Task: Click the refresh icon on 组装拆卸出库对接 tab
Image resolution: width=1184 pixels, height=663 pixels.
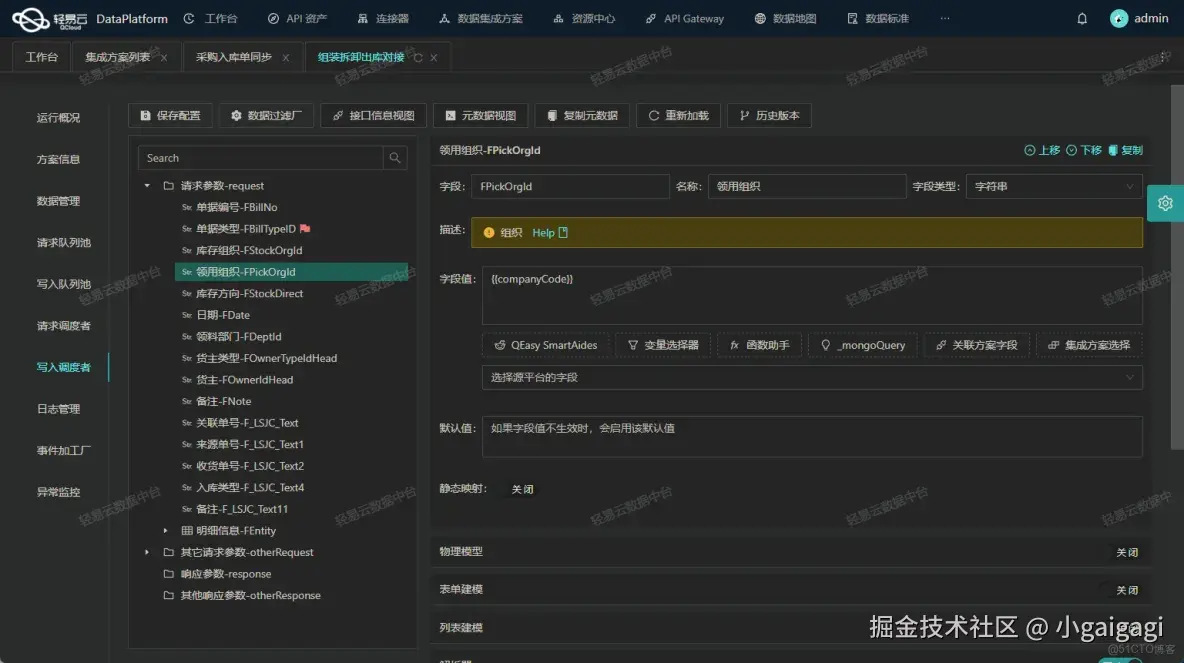Action: 418,57
